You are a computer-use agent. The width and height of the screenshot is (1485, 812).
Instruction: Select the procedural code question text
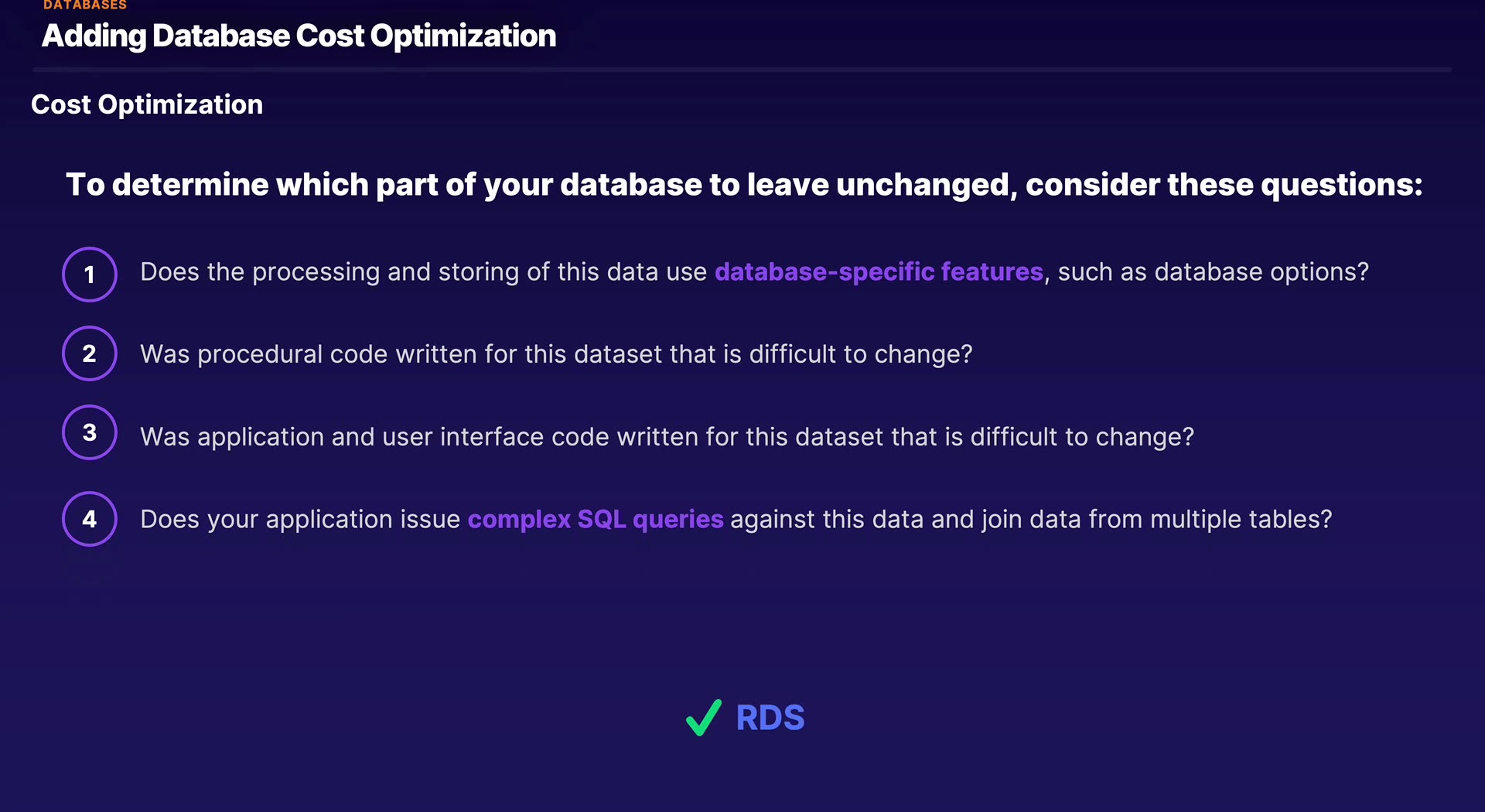point(556,354)
